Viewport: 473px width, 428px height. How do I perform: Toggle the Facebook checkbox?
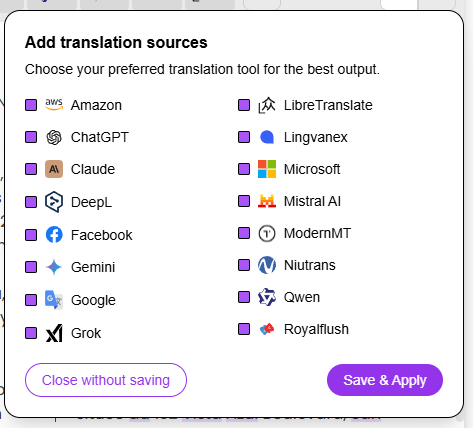[x=31, y=235]
